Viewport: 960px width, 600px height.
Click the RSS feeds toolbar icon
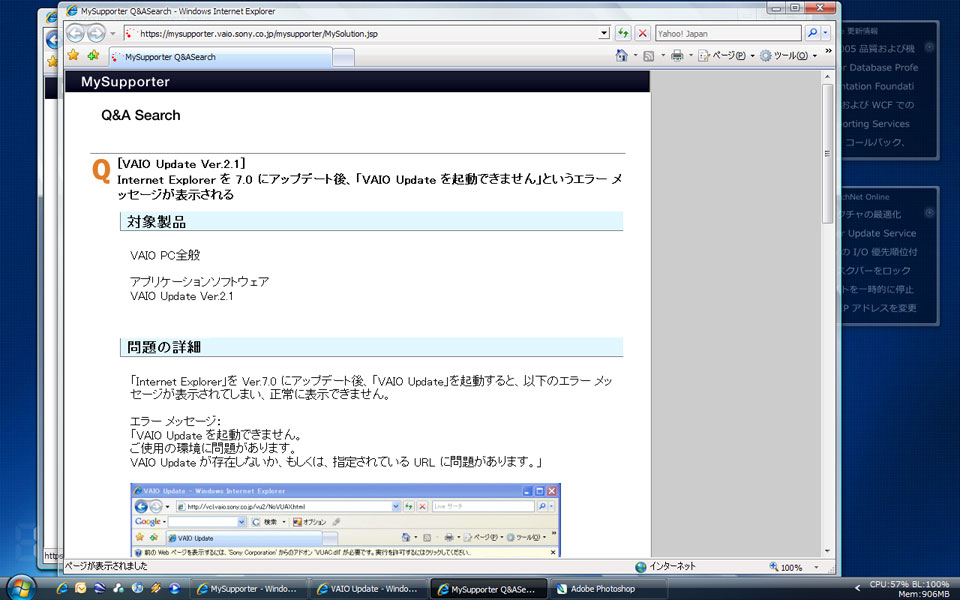coord(649,56)
